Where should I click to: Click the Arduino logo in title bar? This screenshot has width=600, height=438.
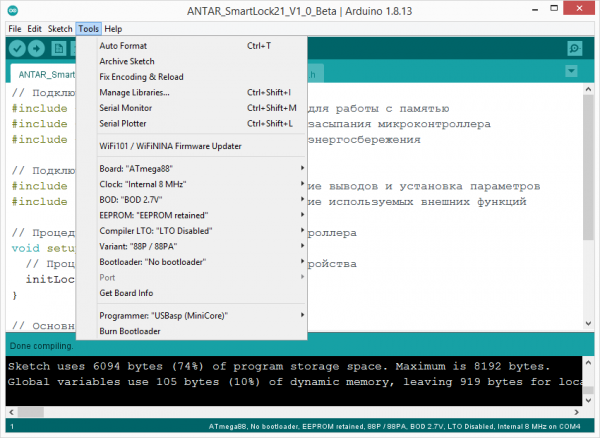[13, 11]
